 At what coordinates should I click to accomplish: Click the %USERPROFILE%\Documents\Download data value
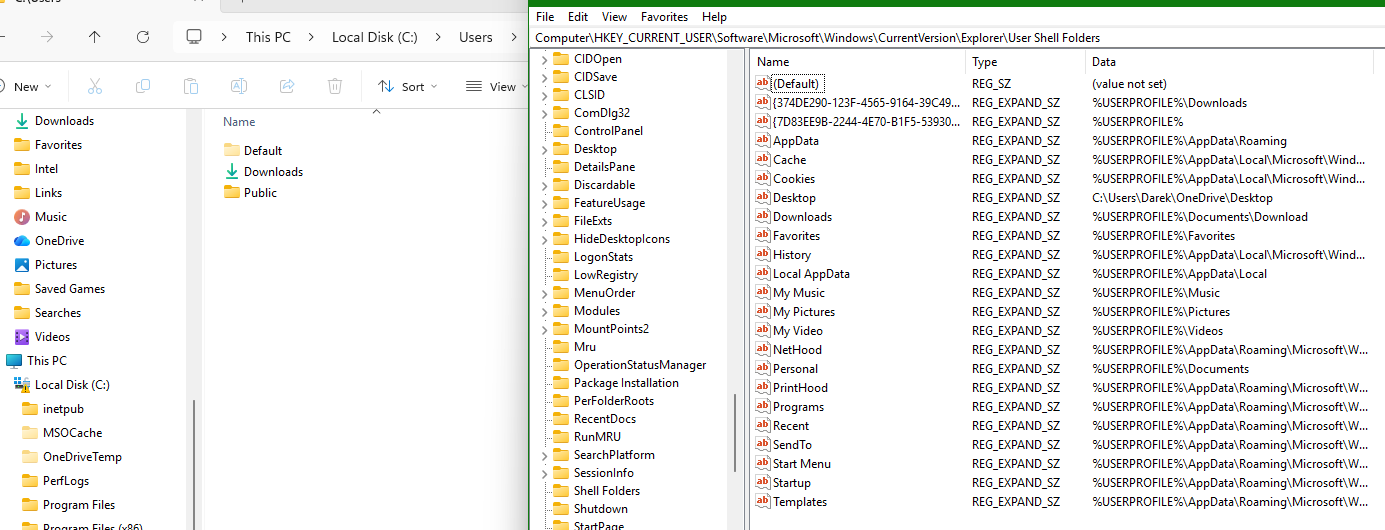[1200, 217]
